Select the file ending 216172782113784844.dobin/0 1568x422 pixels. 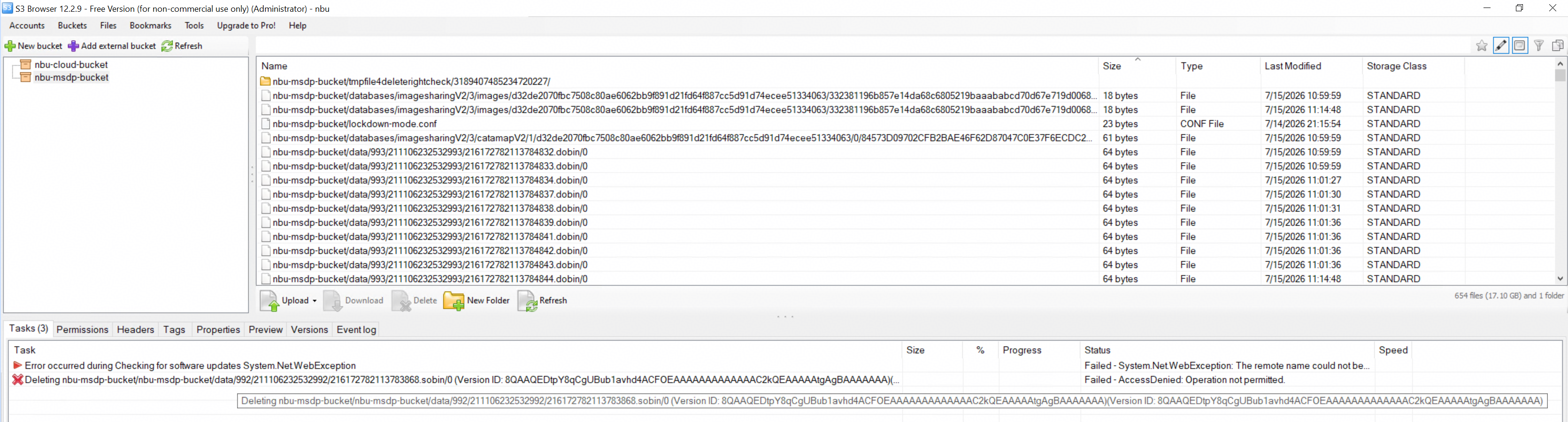(430, 279)
